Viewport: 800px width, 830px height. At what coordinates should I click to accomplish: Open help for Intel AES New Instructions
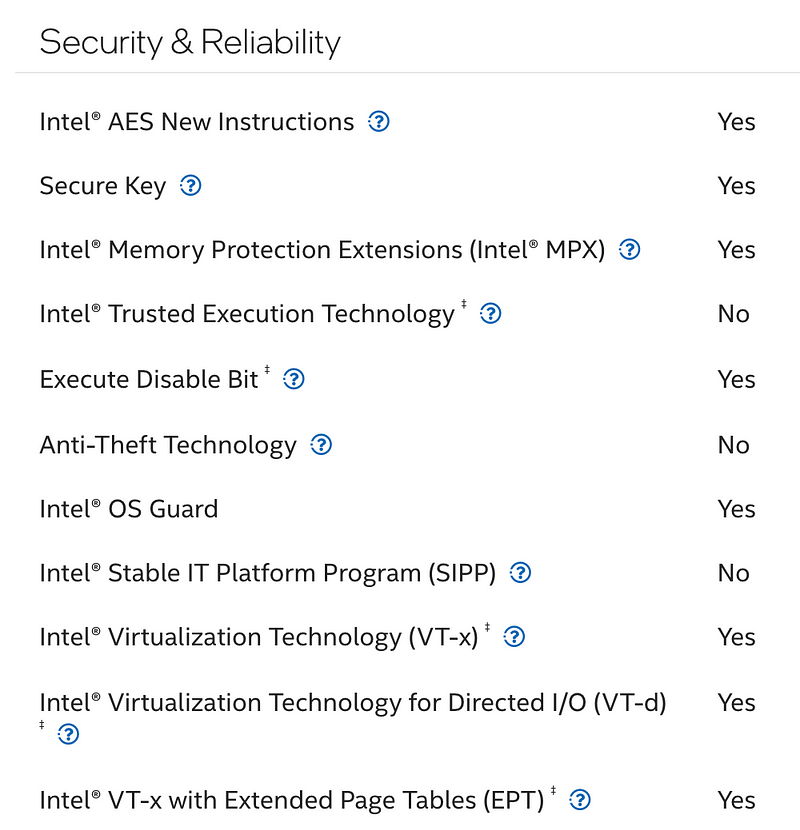(x=379, y=122)
